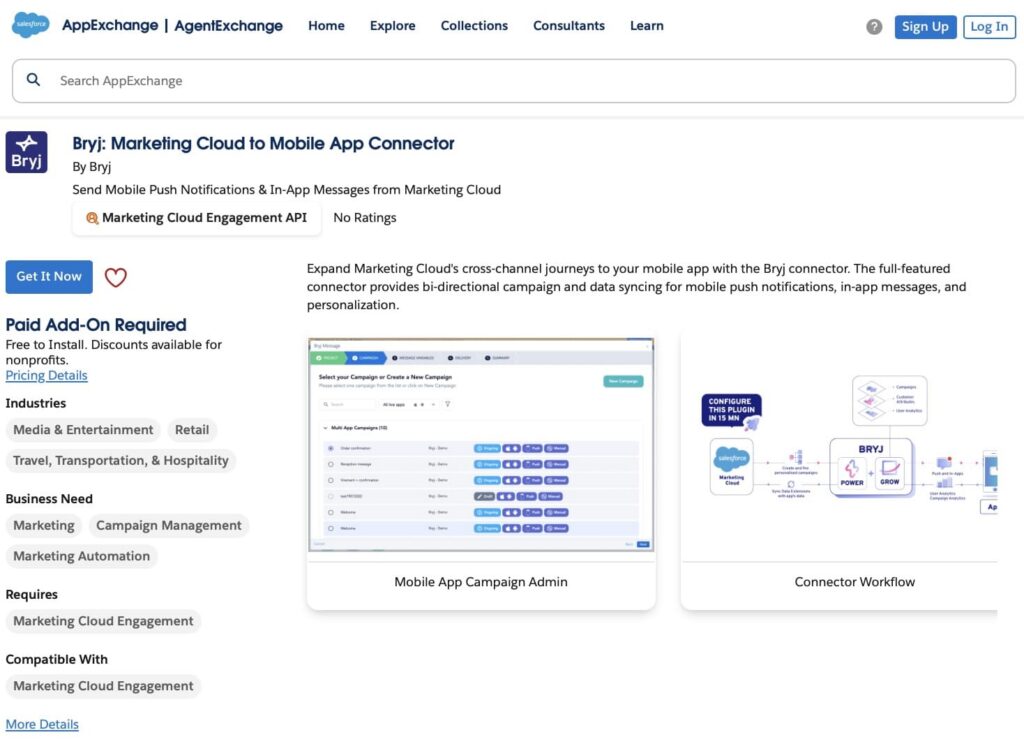Select Learn in the top navigation
This screenshot has height=751, width=1024.
[647, 25]
